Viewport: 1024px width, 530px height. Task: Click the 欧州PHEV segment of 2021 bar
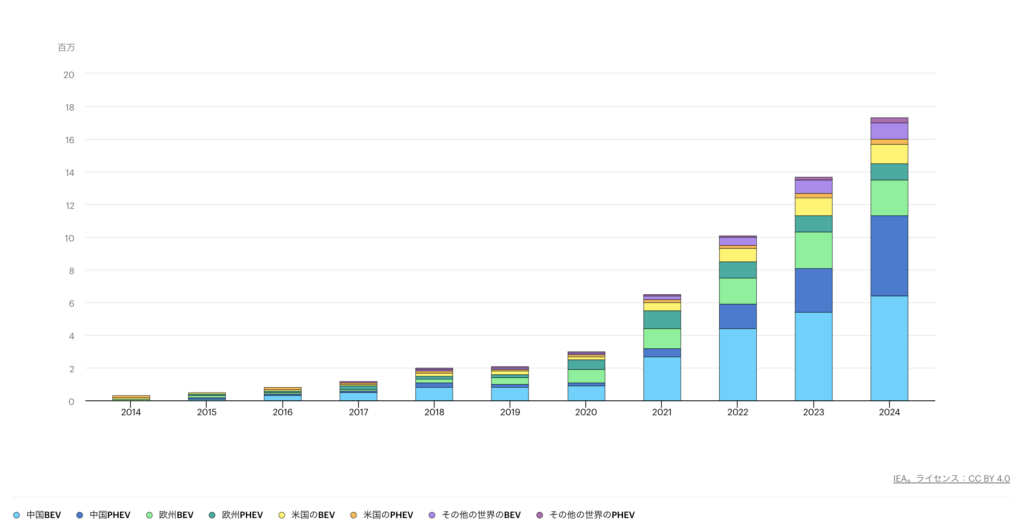[662, 320]
